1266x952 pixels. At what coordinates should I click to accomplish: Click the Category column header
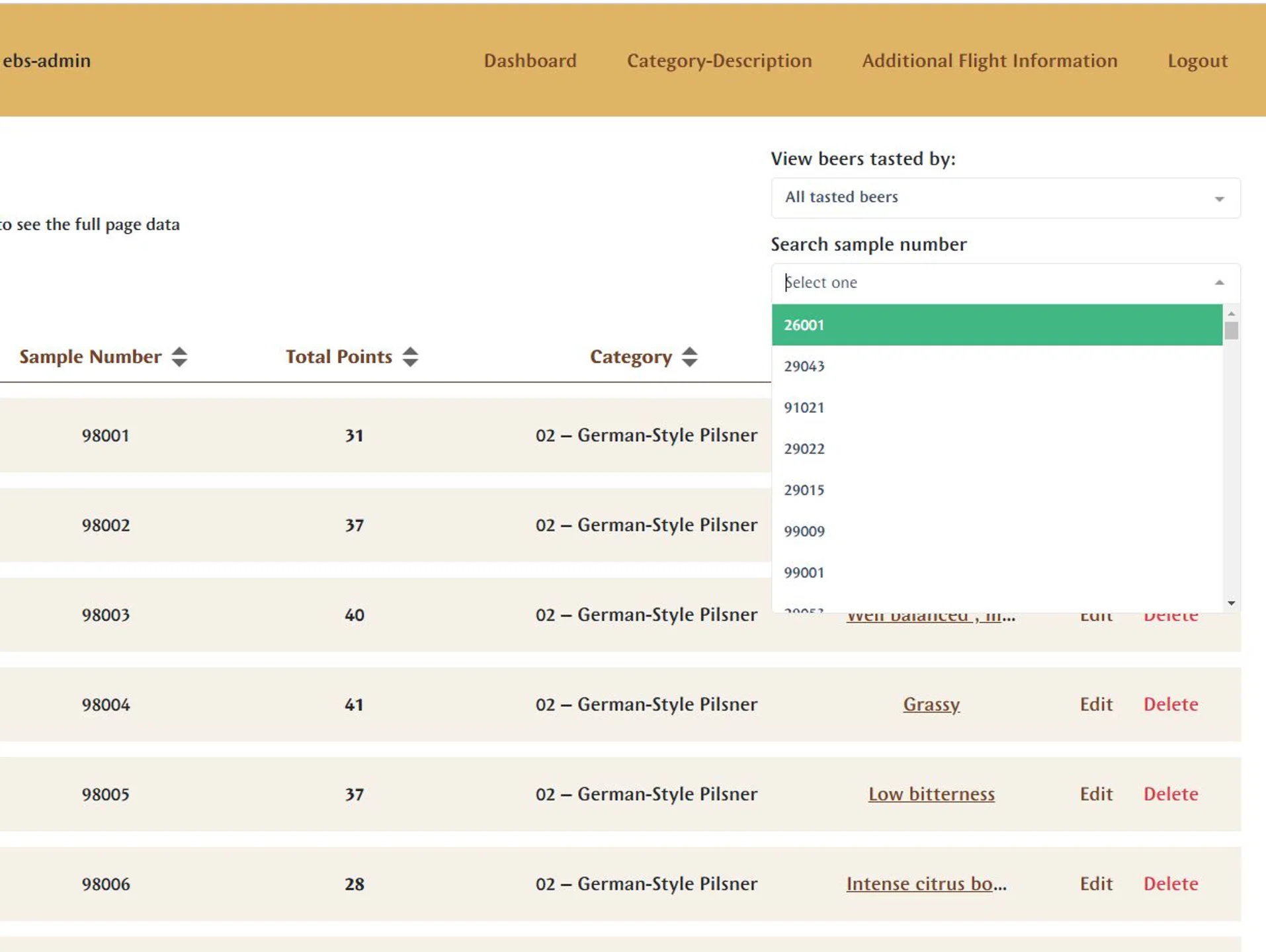(630, 357)
